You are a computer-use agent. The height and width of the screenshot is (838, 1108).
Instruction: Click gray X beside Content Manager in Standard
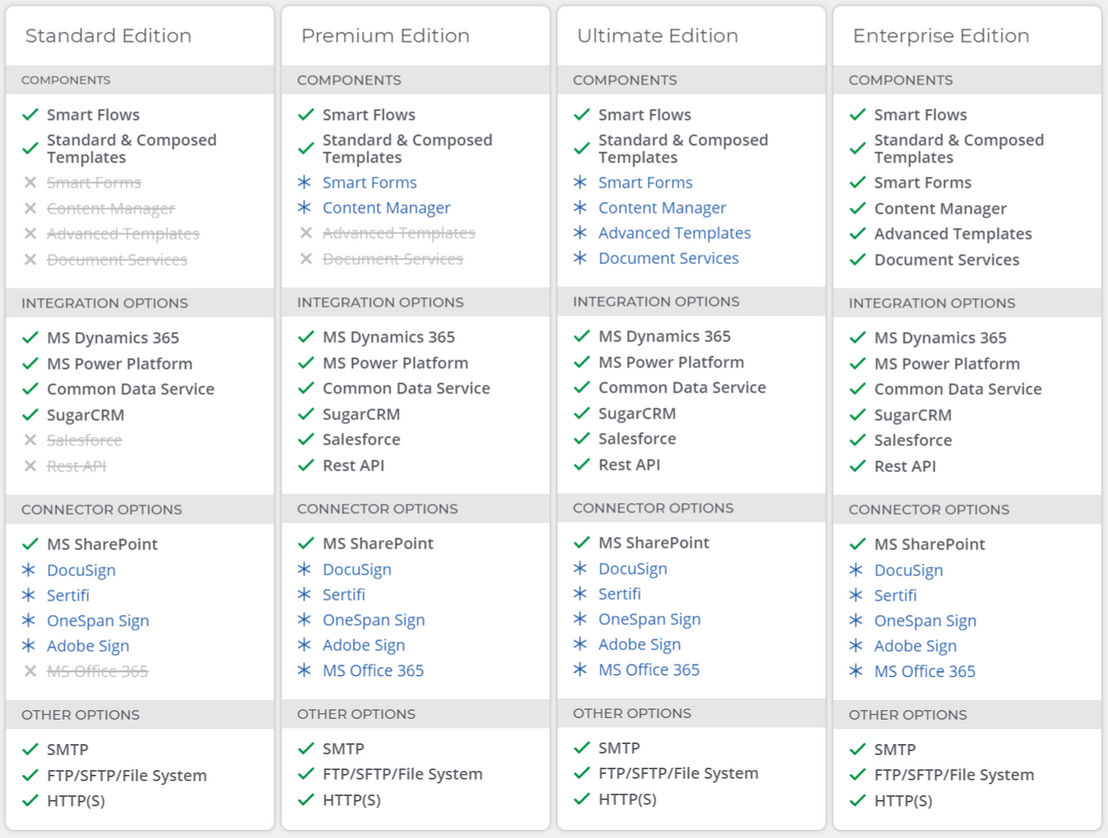30,208
